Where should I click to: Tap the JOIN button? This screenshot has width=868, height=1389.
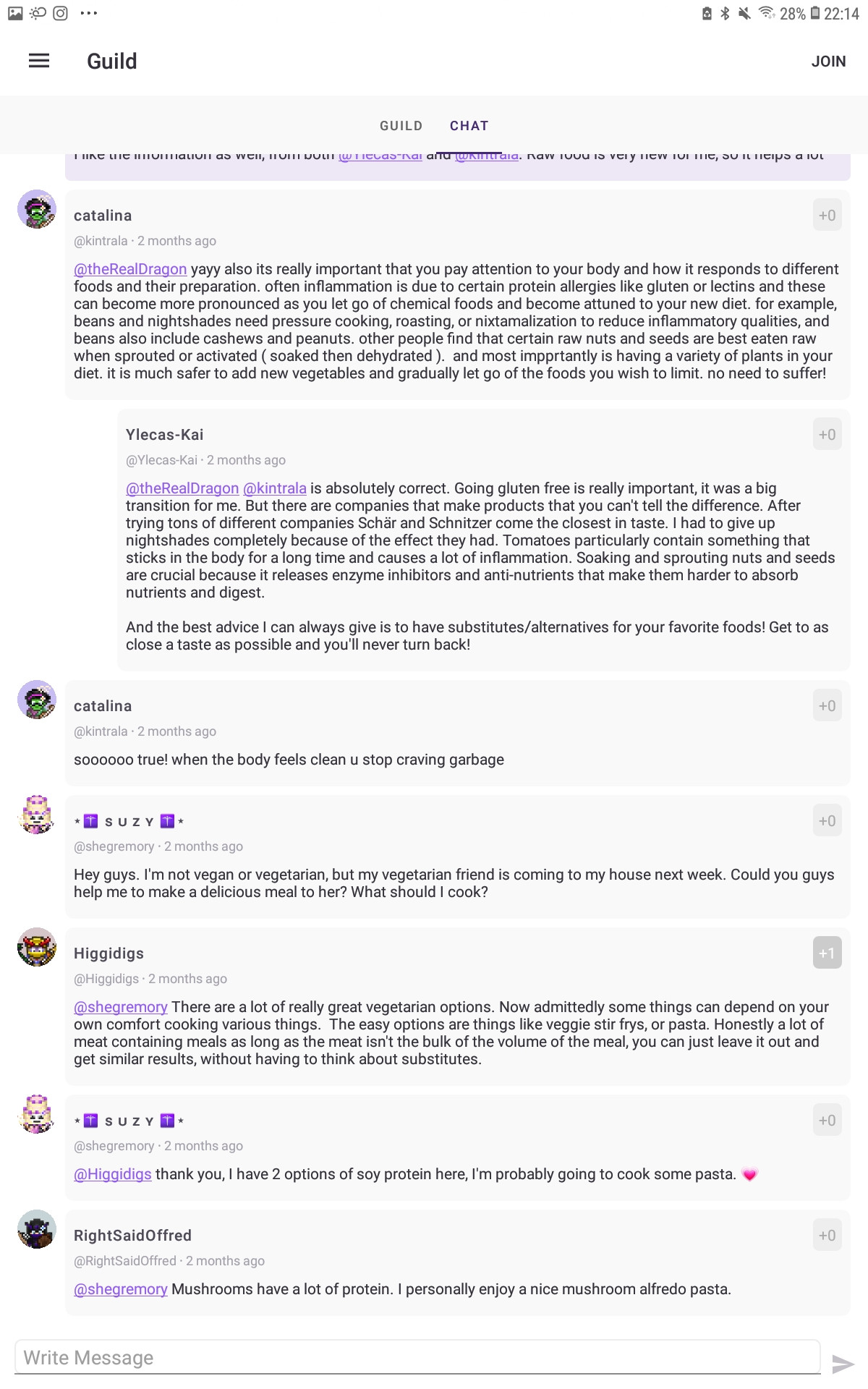(x=828, y=61)
